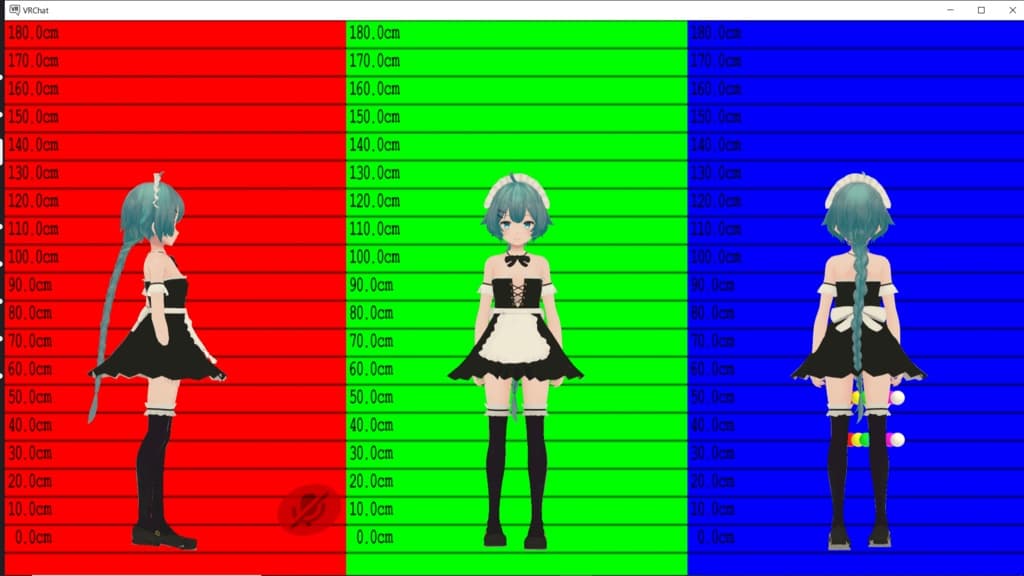Screen dimensions: 1024x576
Task: Click the 140.0cm label in blue panel
Action: click(716, 145)
